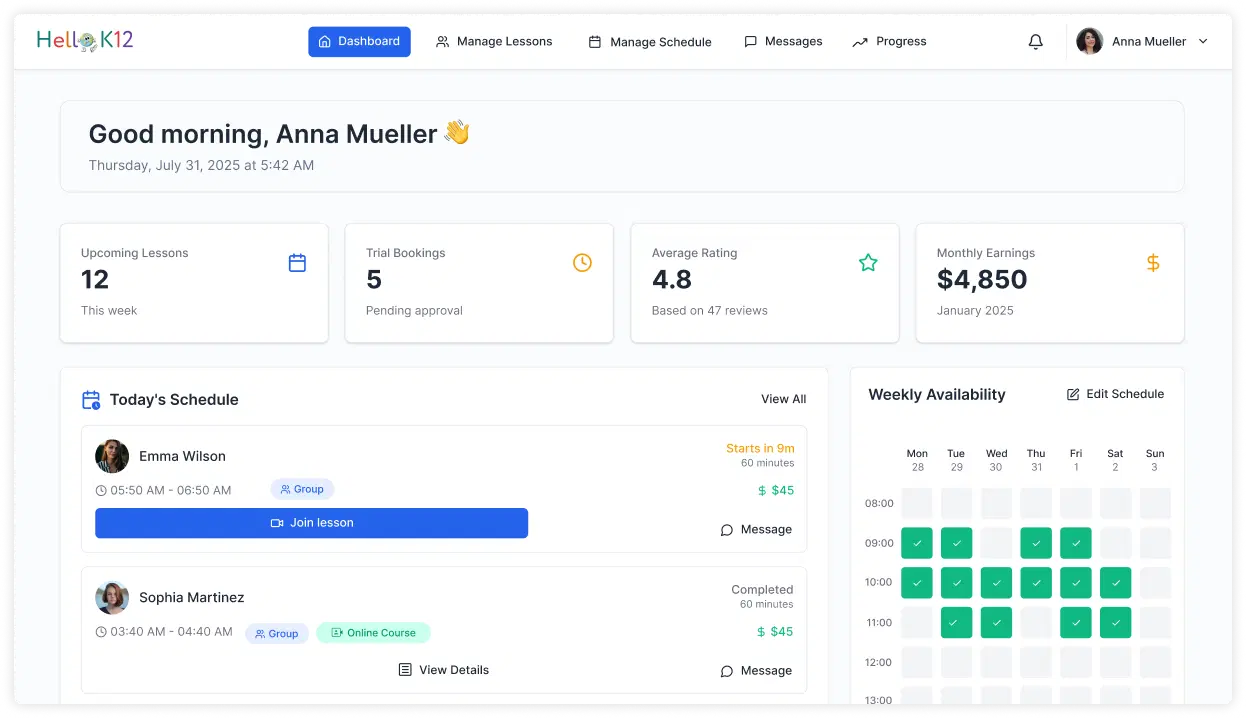1246x718 pixels.
Task: Go to the Dashboard tab
Action: click(x=359, y=41)
